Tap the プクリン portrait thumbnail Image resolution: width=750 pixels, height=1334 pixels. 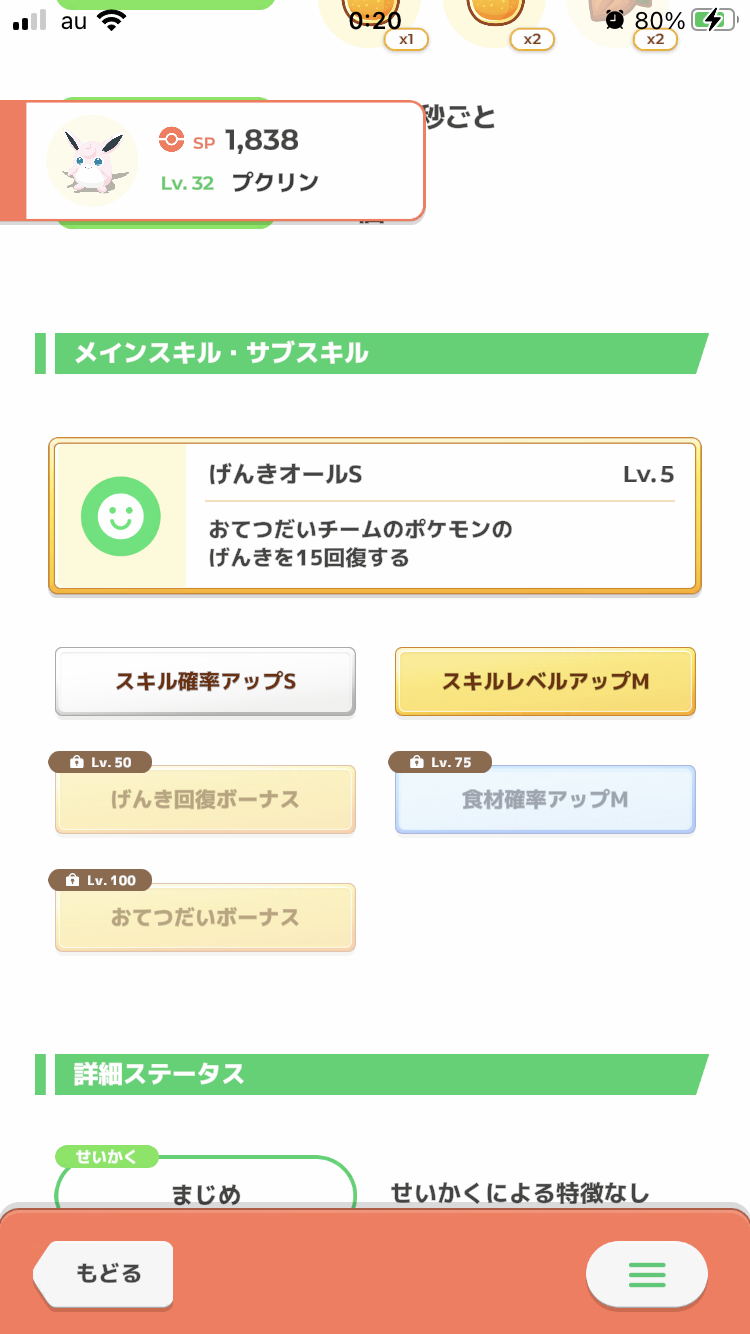click(x=92, y=161)
